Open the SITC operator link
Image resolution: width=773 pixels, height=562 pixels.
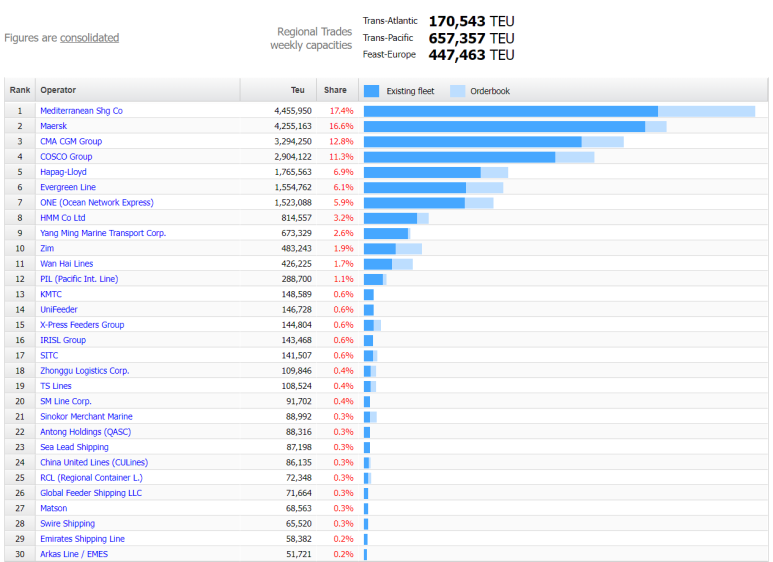pos(49,355)
